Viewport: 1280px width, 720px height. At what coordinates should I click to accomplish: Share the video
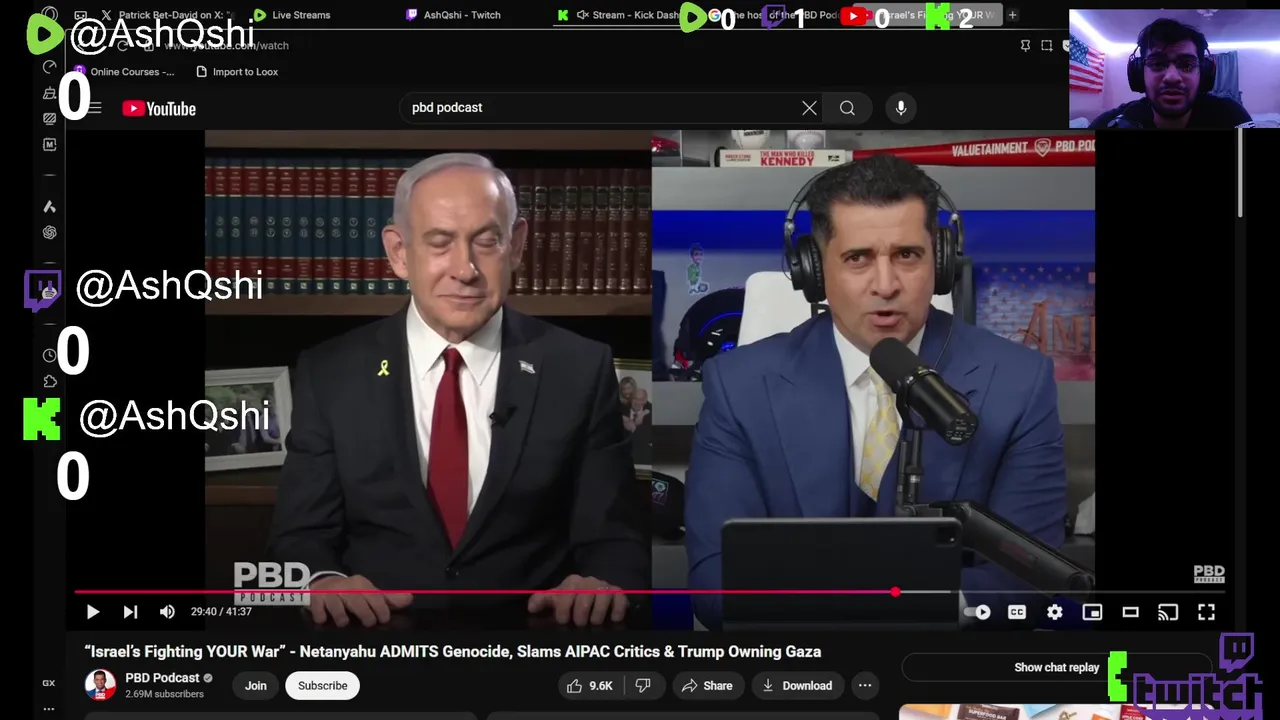coord(707,686)
